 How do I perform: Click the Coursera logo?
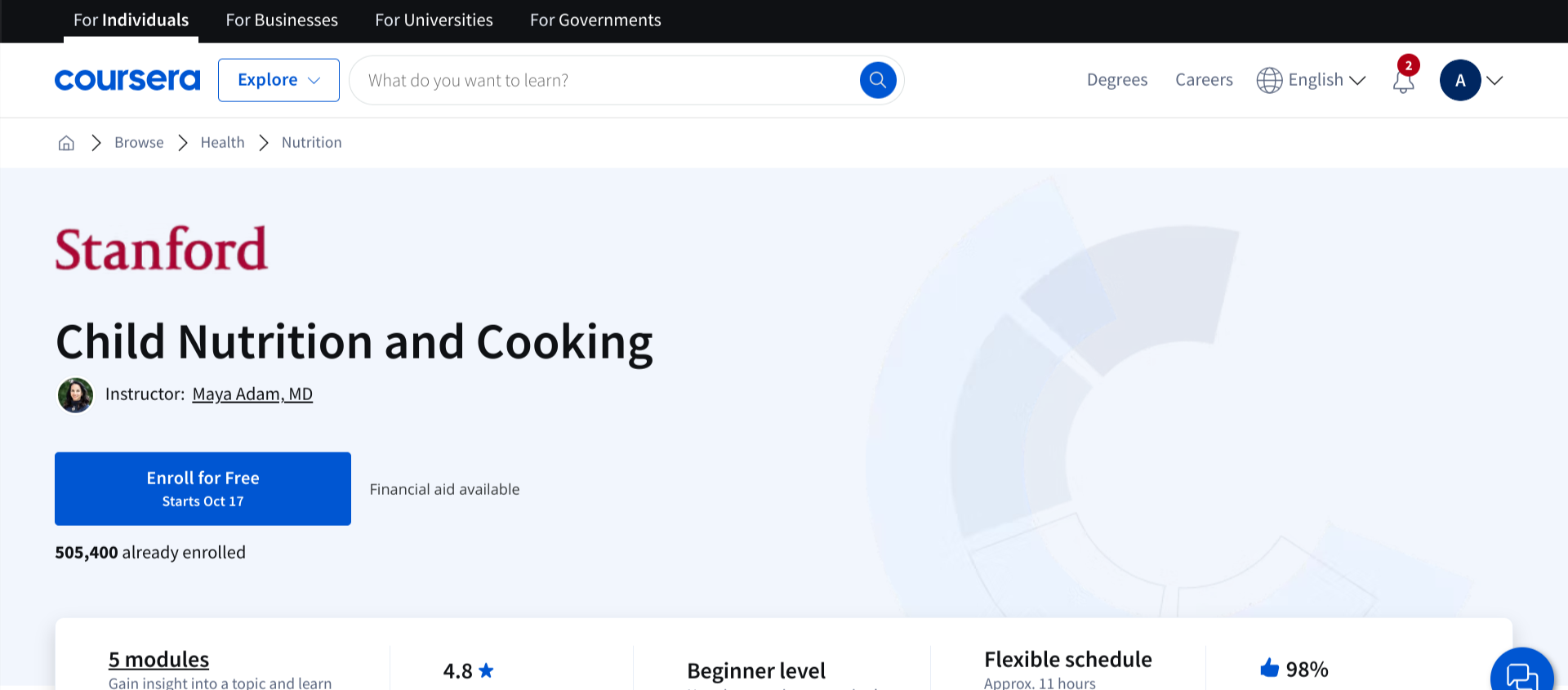[127, 80]
